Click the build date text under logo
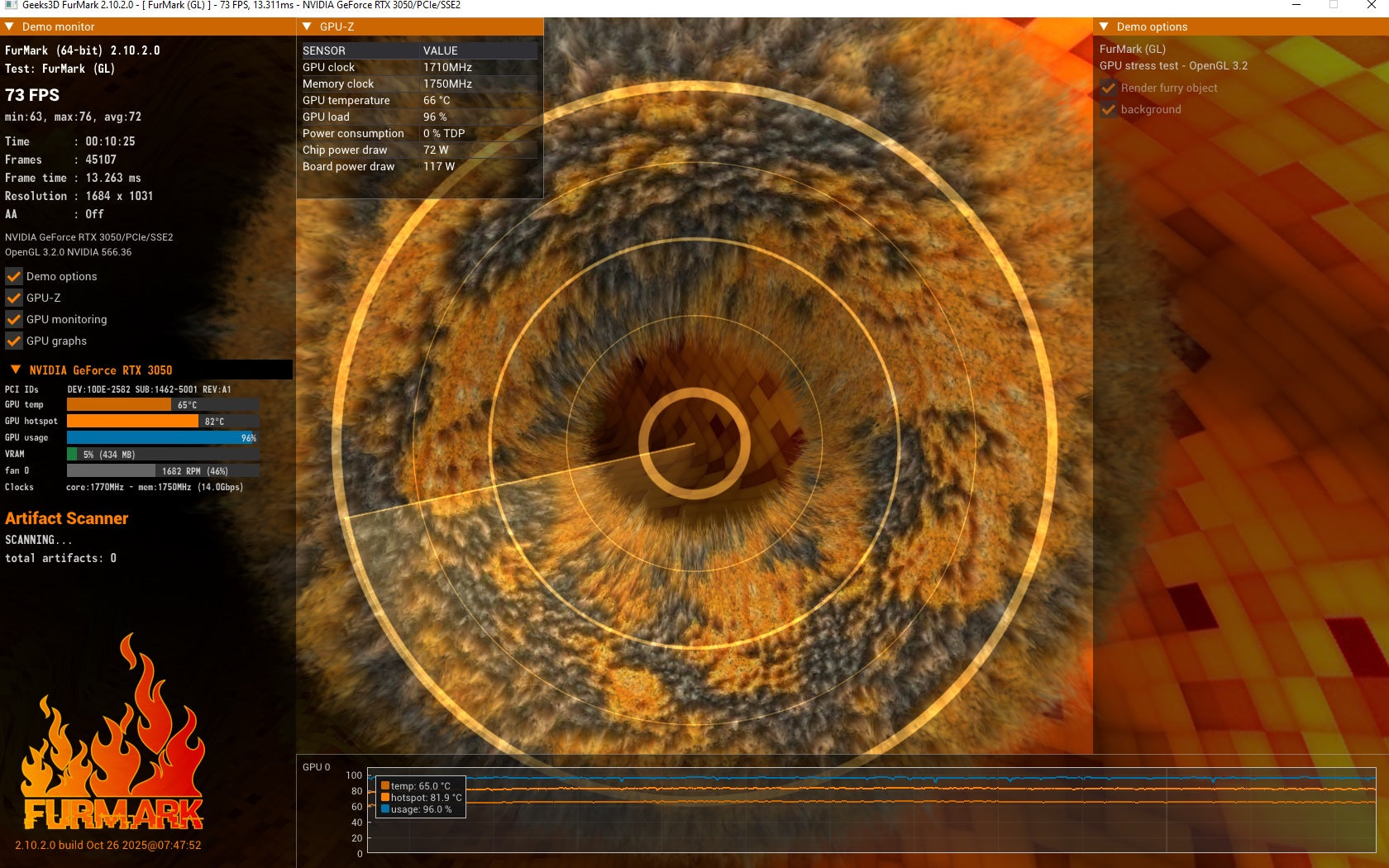 108,845
